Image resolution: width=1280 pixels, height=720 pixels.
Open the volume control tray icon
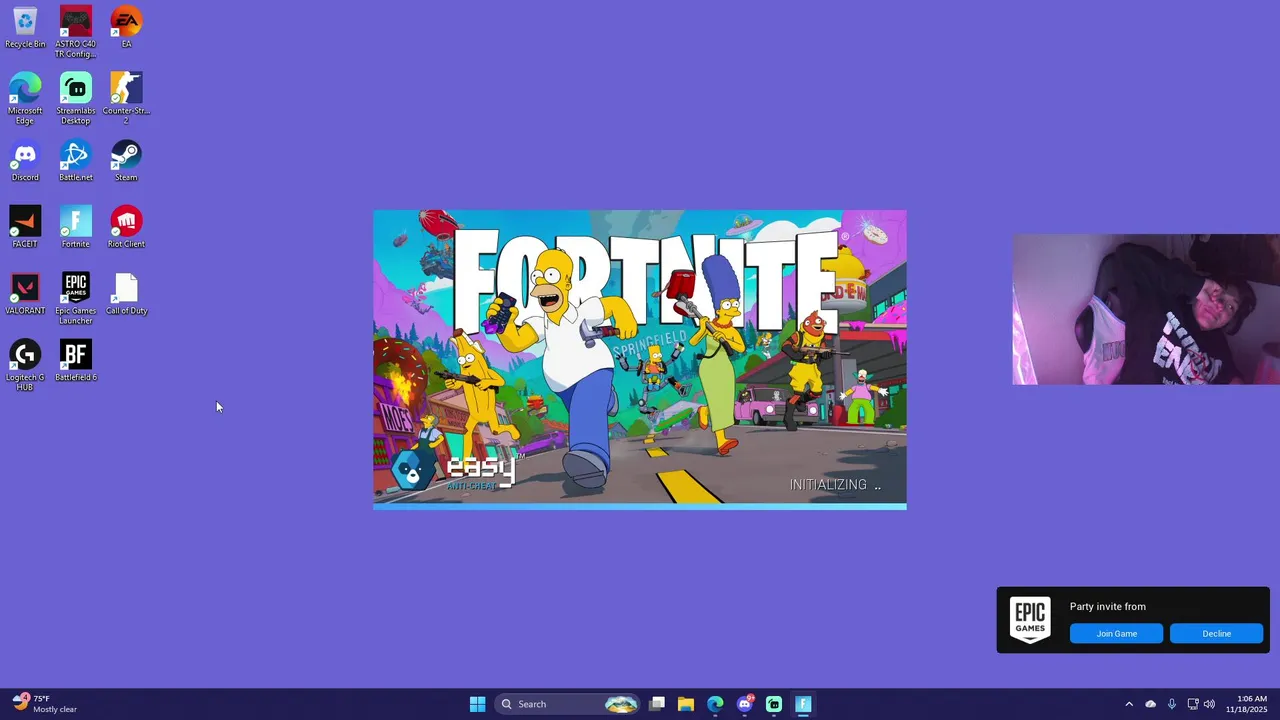[x=1209, y=704]
